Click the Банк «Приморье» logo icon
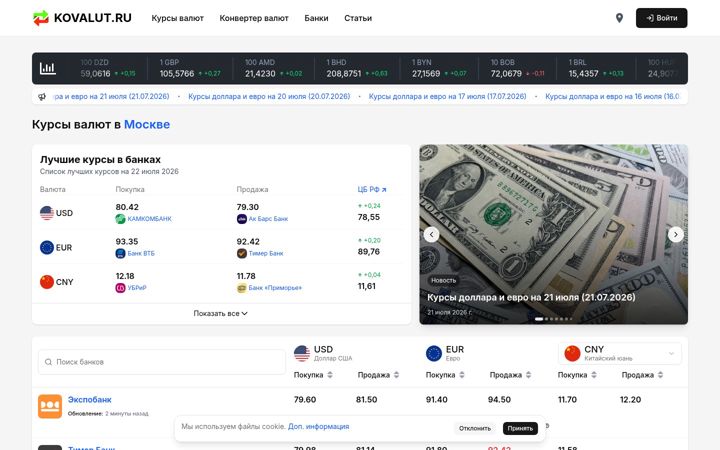The image size is (720, 450). click(242, 288)
